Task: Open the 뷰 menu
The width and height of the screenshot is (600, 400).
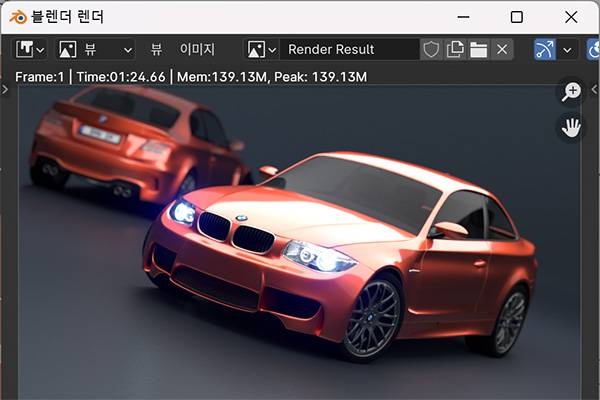Action: tap(156, 49)
